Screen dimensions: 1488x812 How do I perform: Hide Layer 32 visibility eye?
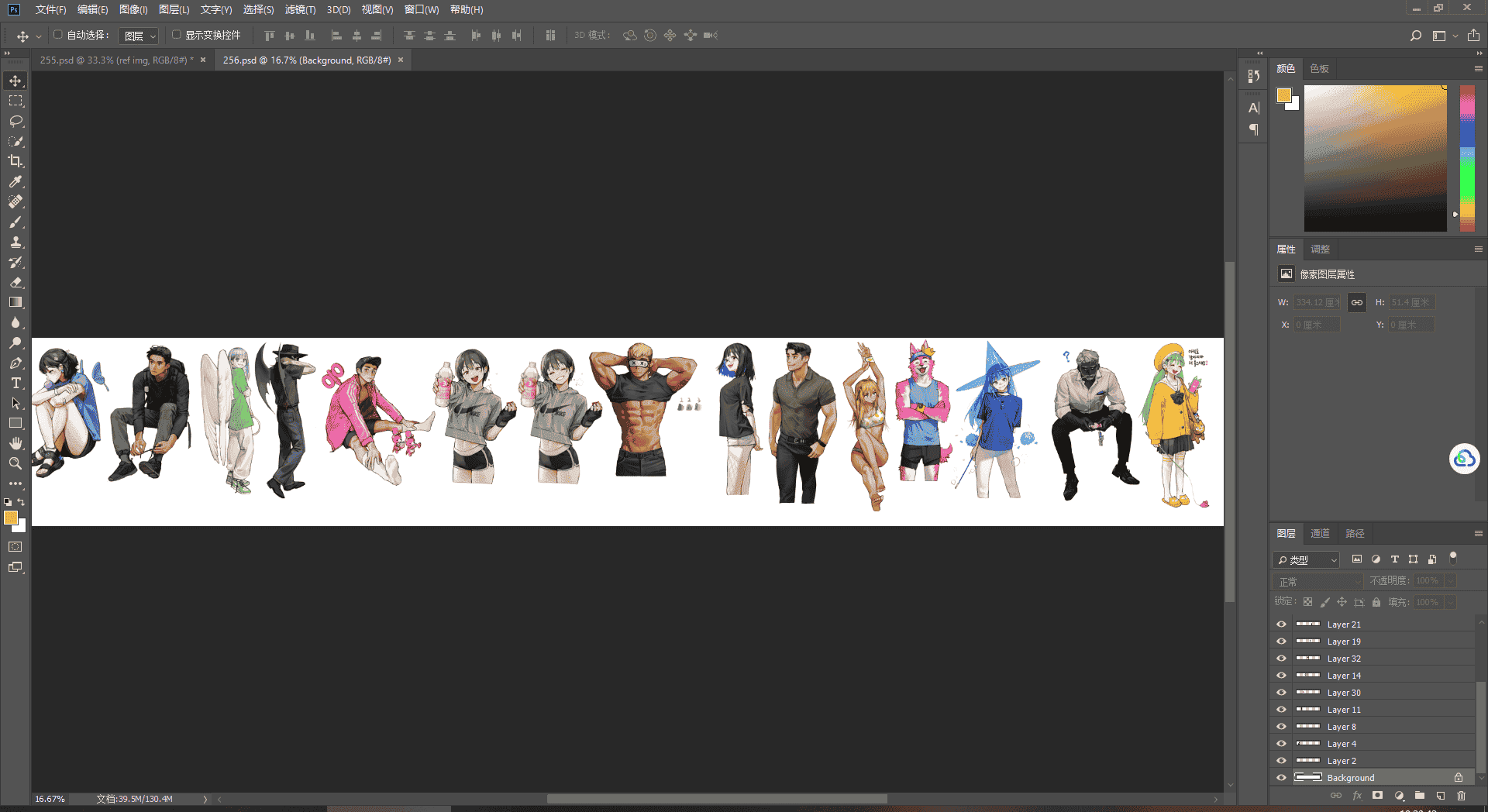(1281, 659)
